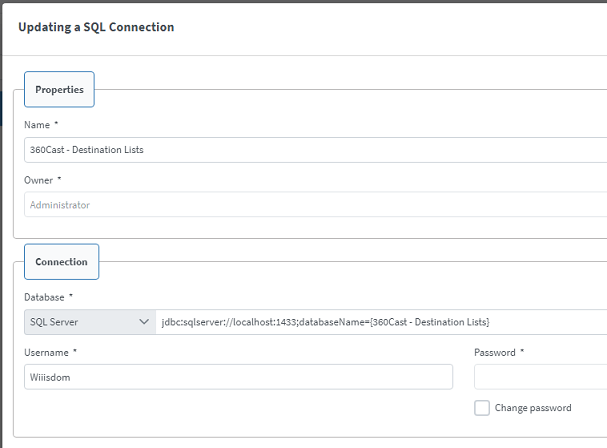Open the SQL Server database type dropdown
607x448 pixels.
[90, 322]
